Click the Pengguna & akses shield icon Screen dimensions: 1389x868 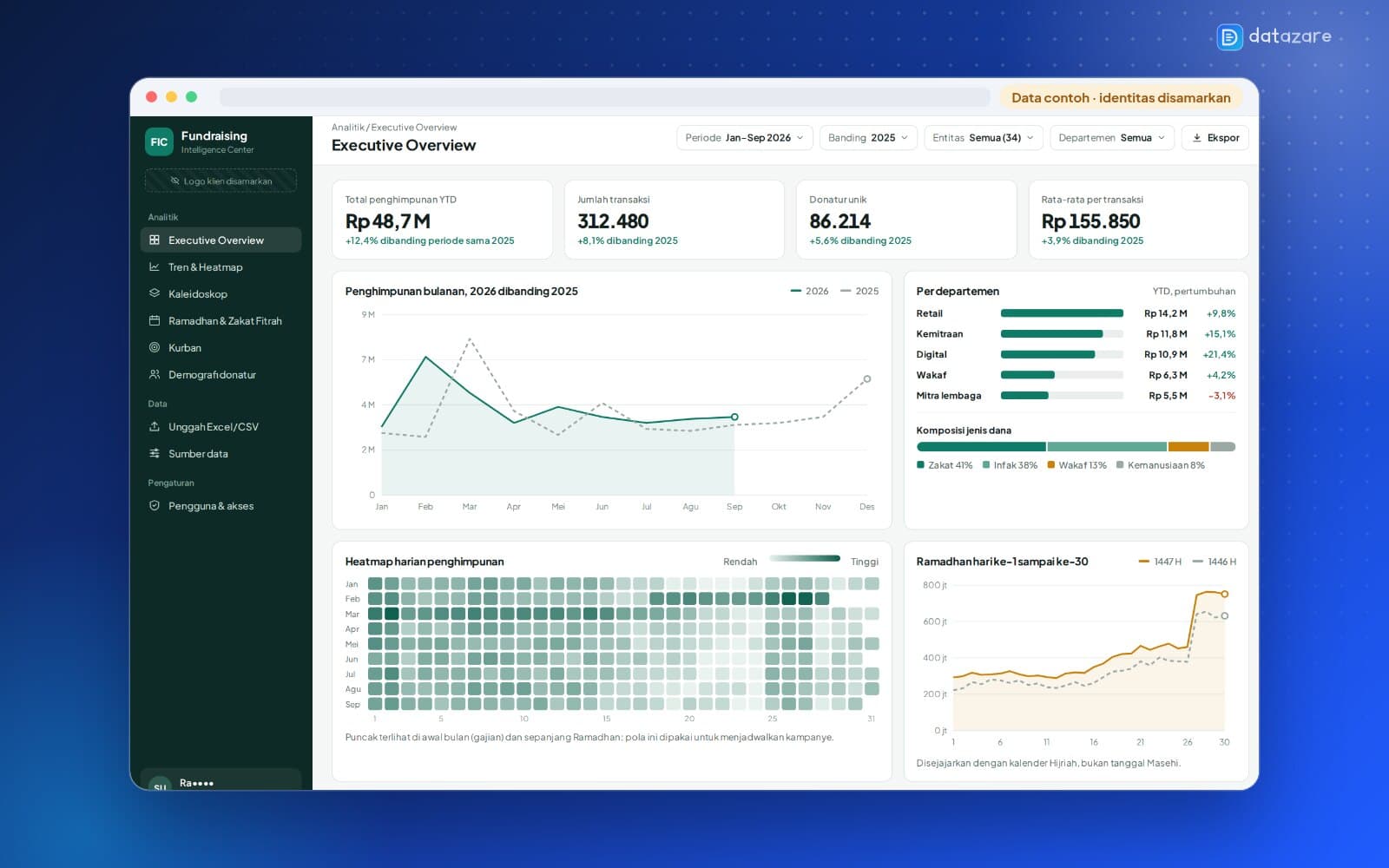click(x=155, y=505)
